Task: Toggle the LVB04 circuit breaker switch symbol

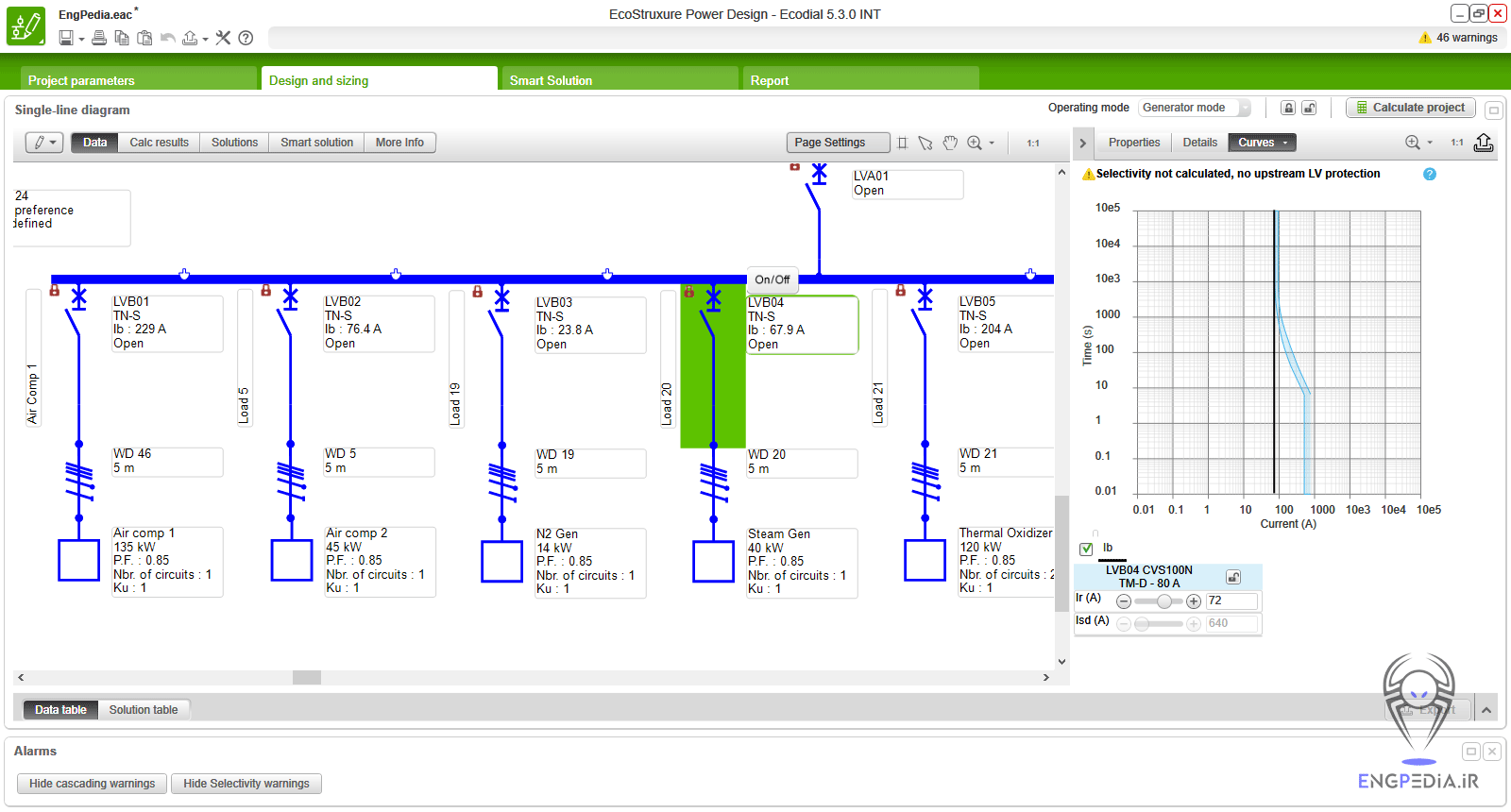Action: click(708, 321)
